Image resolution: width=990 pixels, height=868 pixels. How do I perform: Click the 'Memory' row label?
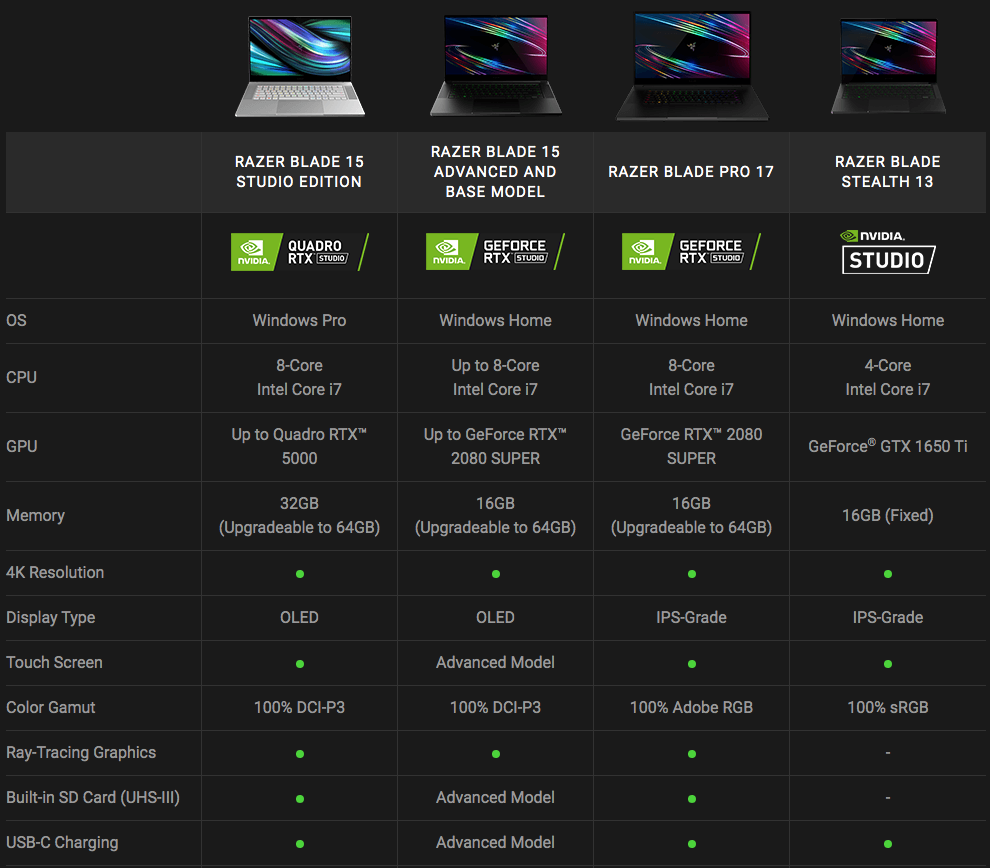coord(35,516)
